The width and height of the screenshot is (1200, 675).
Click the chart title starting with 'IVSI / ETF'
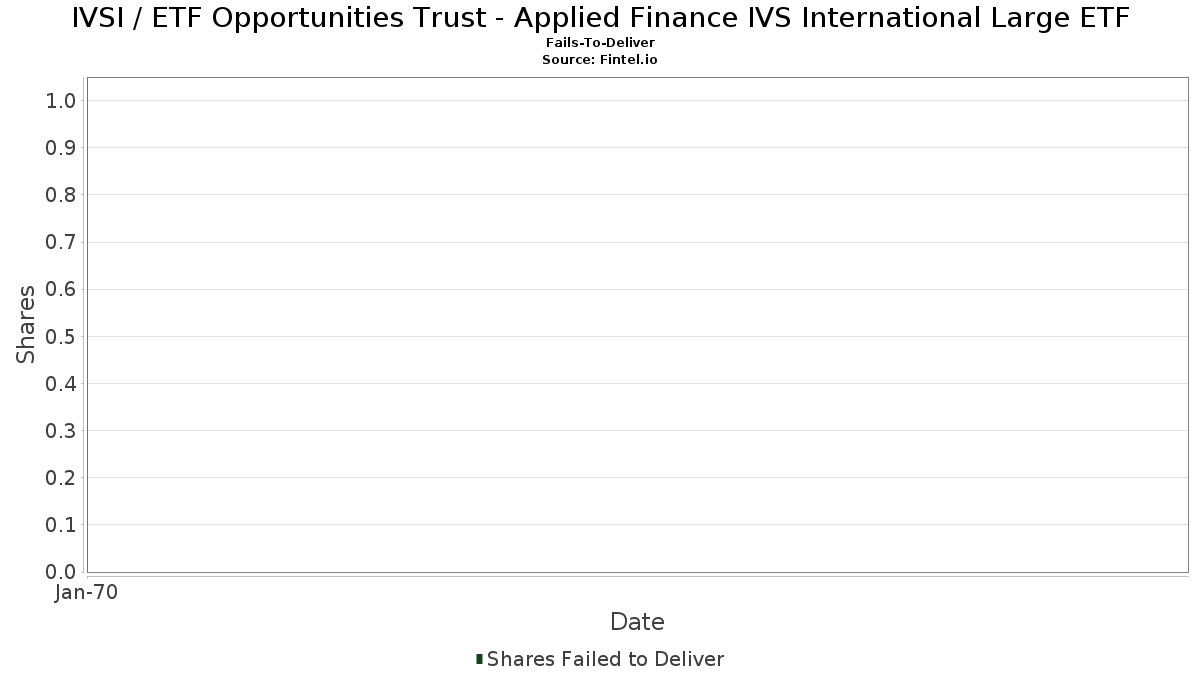pos(600,18)
